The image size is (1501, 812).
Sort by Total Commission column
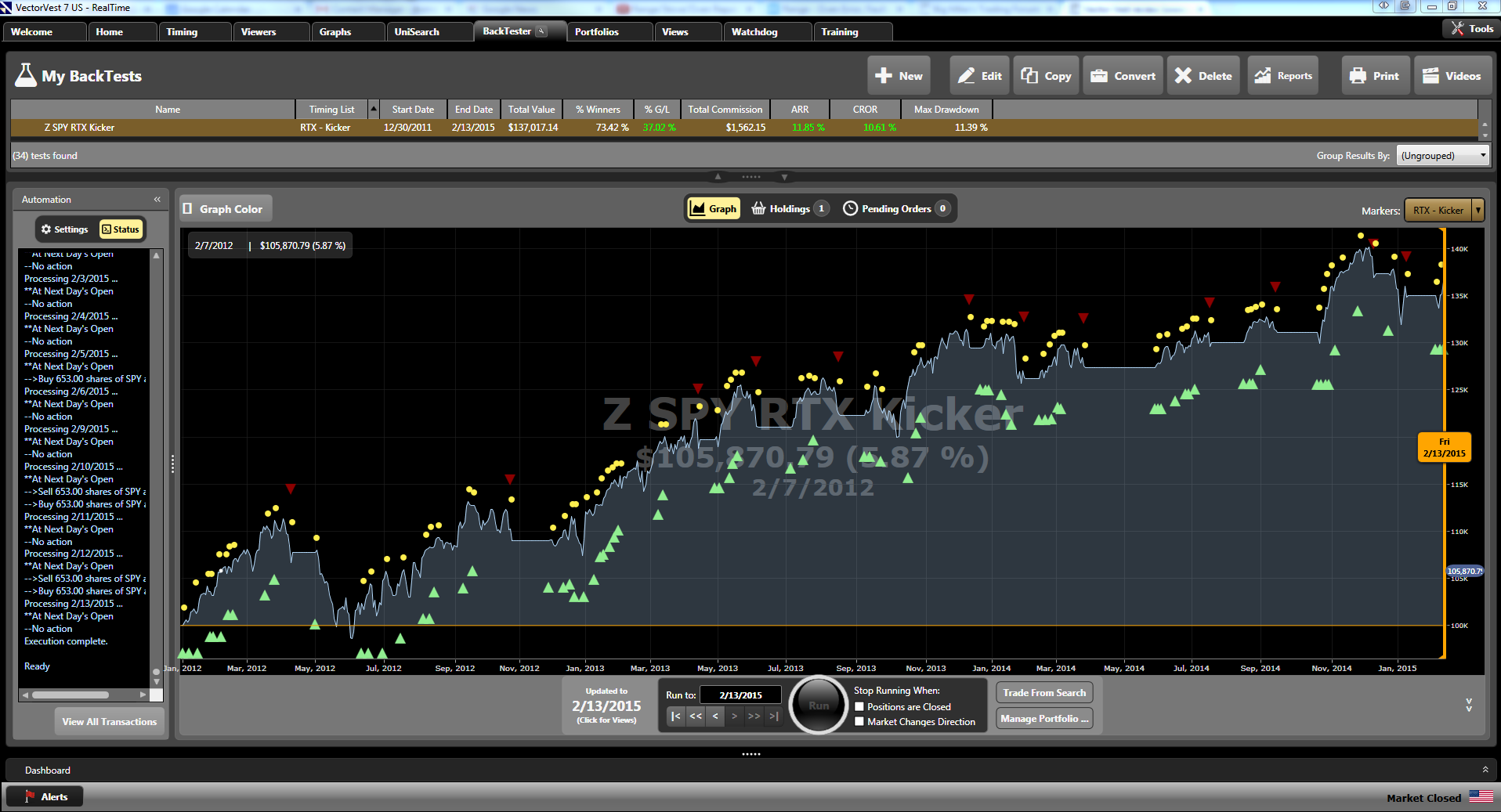tap(725, 110)
